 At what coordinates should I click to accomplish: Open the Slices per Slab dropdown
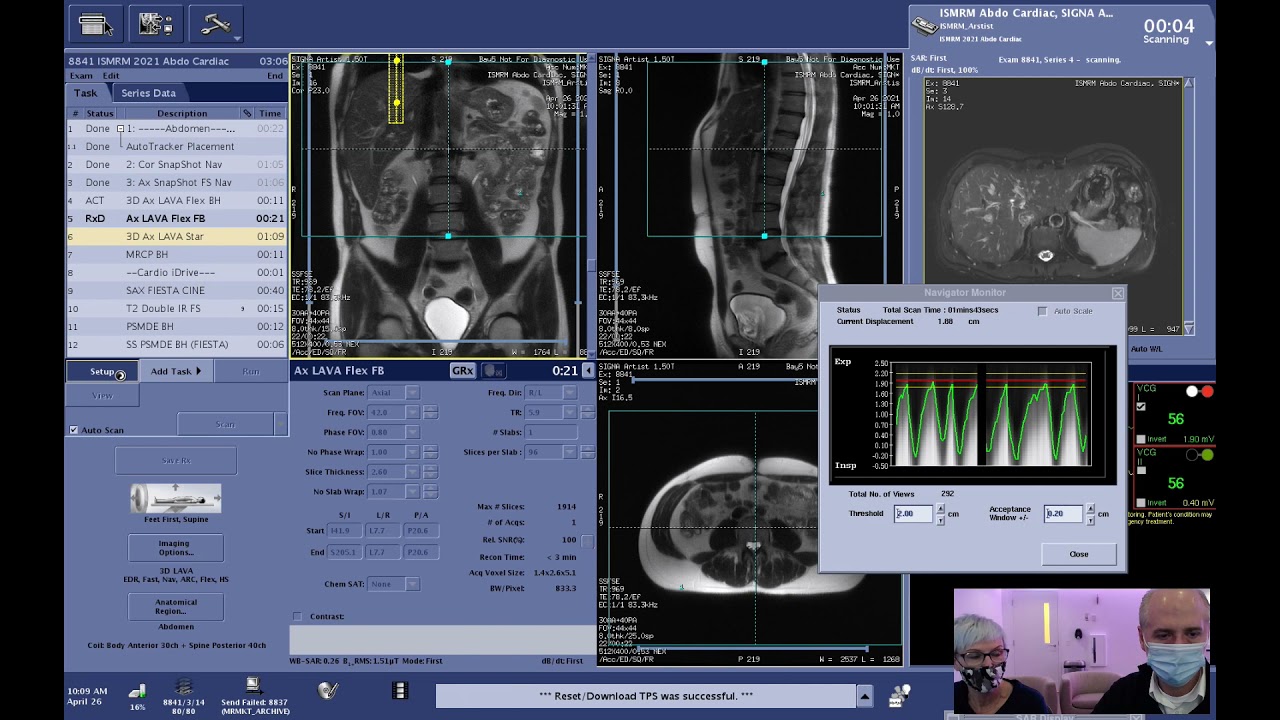point(571,452)
